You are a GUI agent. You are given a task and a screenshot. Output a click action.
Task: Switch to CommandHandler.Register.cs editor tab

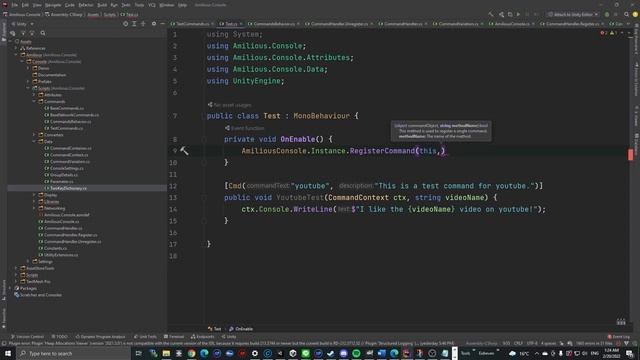pyautogui.click(x=572, y=24)
